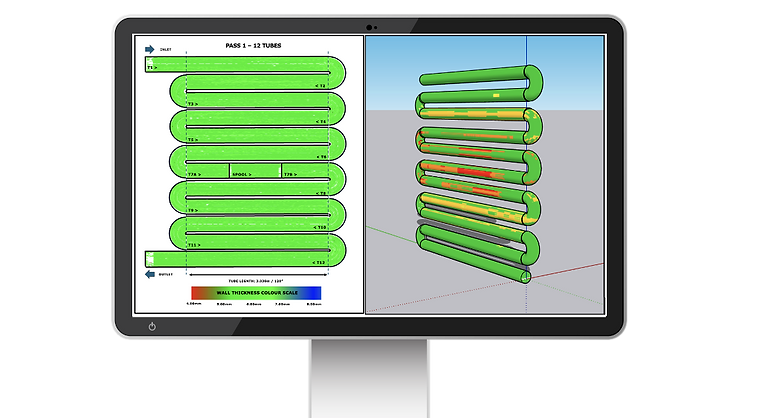Select tube label T6
Screen dimensions: 770x418
coord(321,157)
